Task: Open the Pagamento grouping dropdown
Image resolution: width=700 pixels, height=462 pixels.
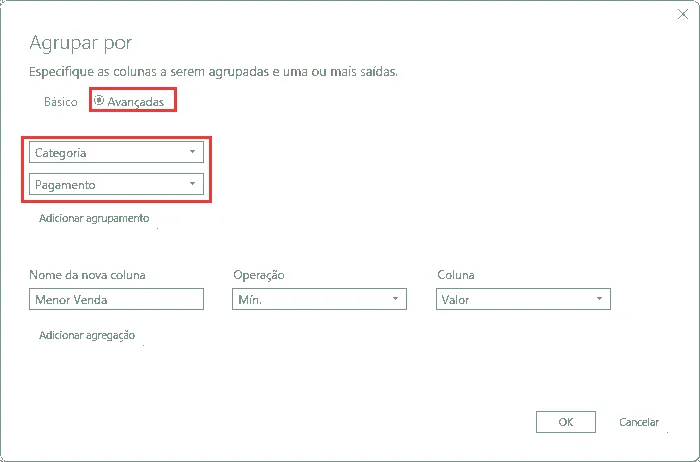Action: coord(116,184)
